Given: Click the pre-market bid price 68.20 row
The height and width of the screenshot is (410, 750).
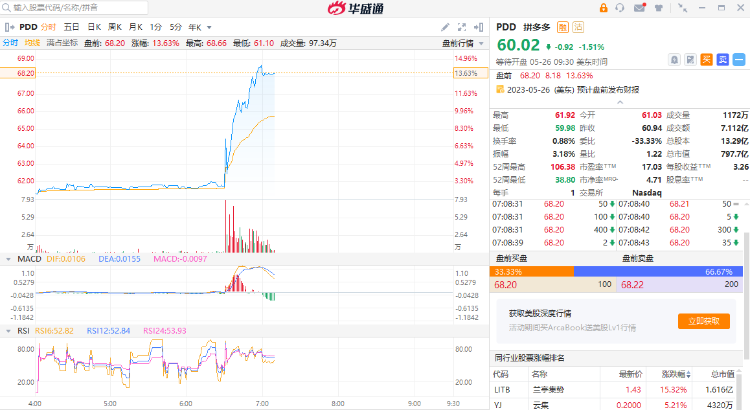Looking at the screenshot, I should 553,285.
